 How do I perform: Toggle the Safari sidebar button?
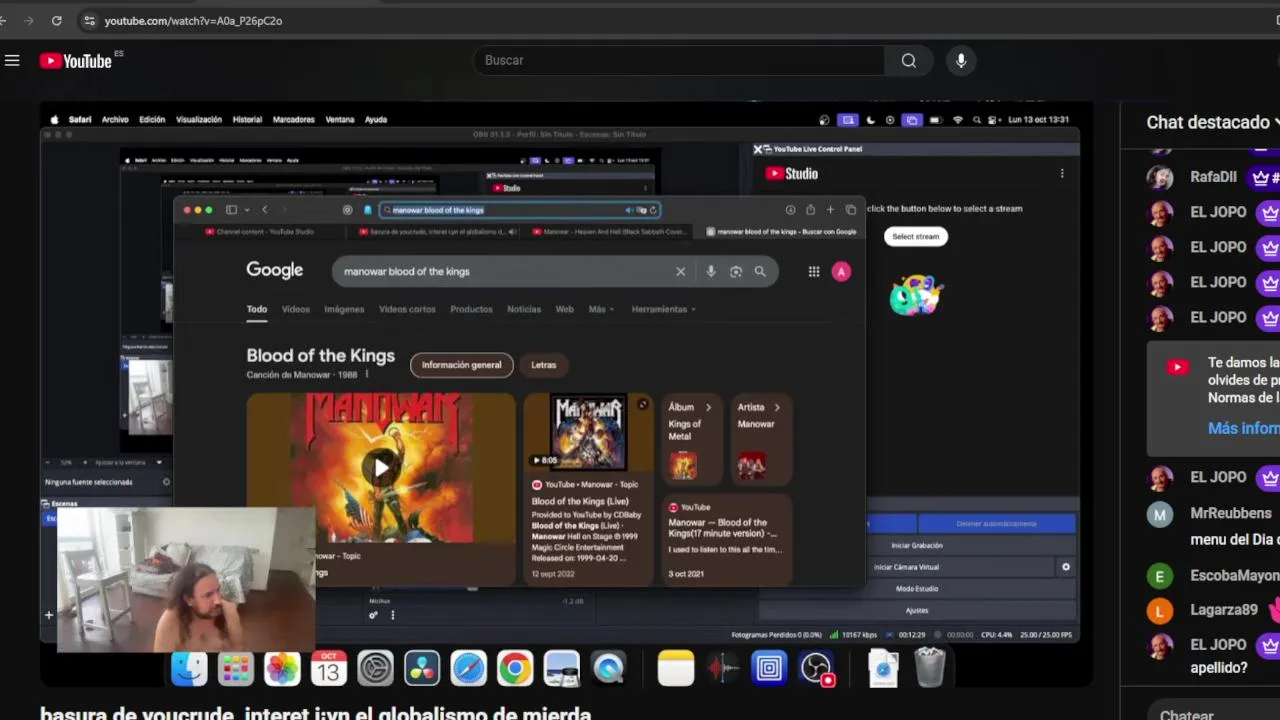[231, 210]
